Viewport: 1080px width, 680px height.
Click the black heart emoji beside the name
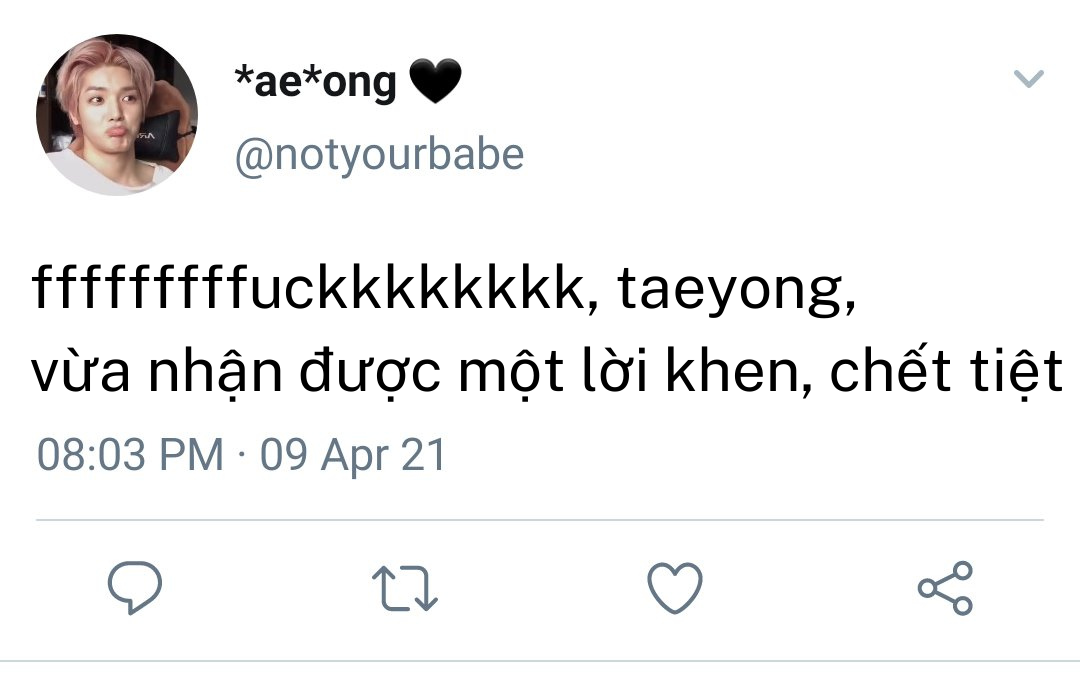pyautogui.click(x=435, y=83)
